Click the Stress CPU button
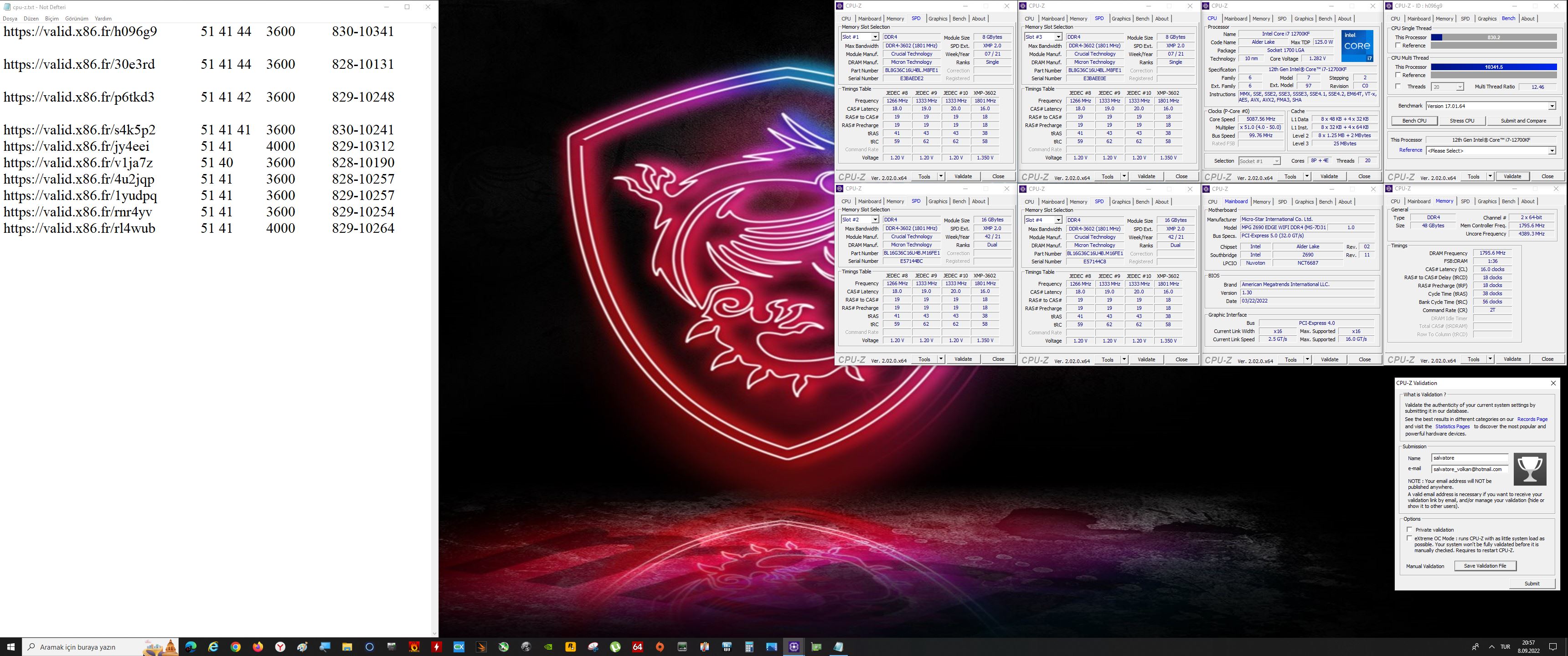 tap(1461, 120)
